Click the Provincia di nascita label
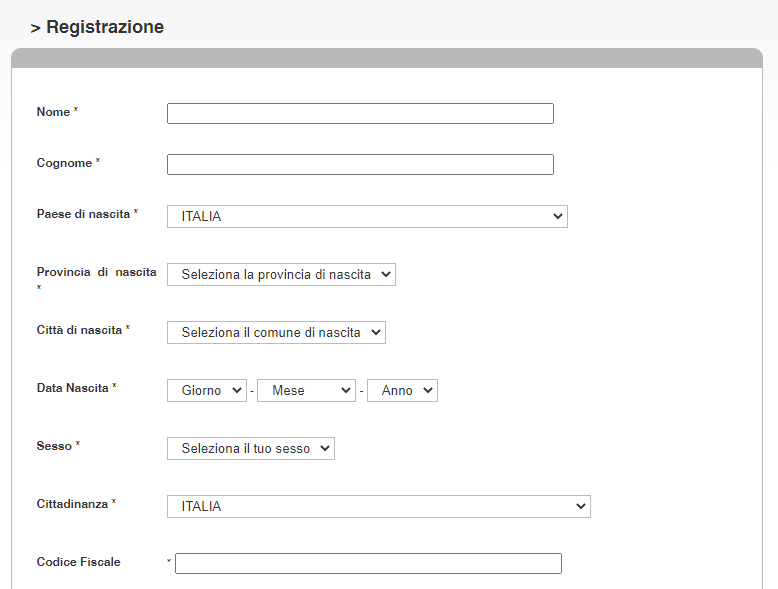The height and width of the screenshot is (589, 778). (x=97, y=272)
